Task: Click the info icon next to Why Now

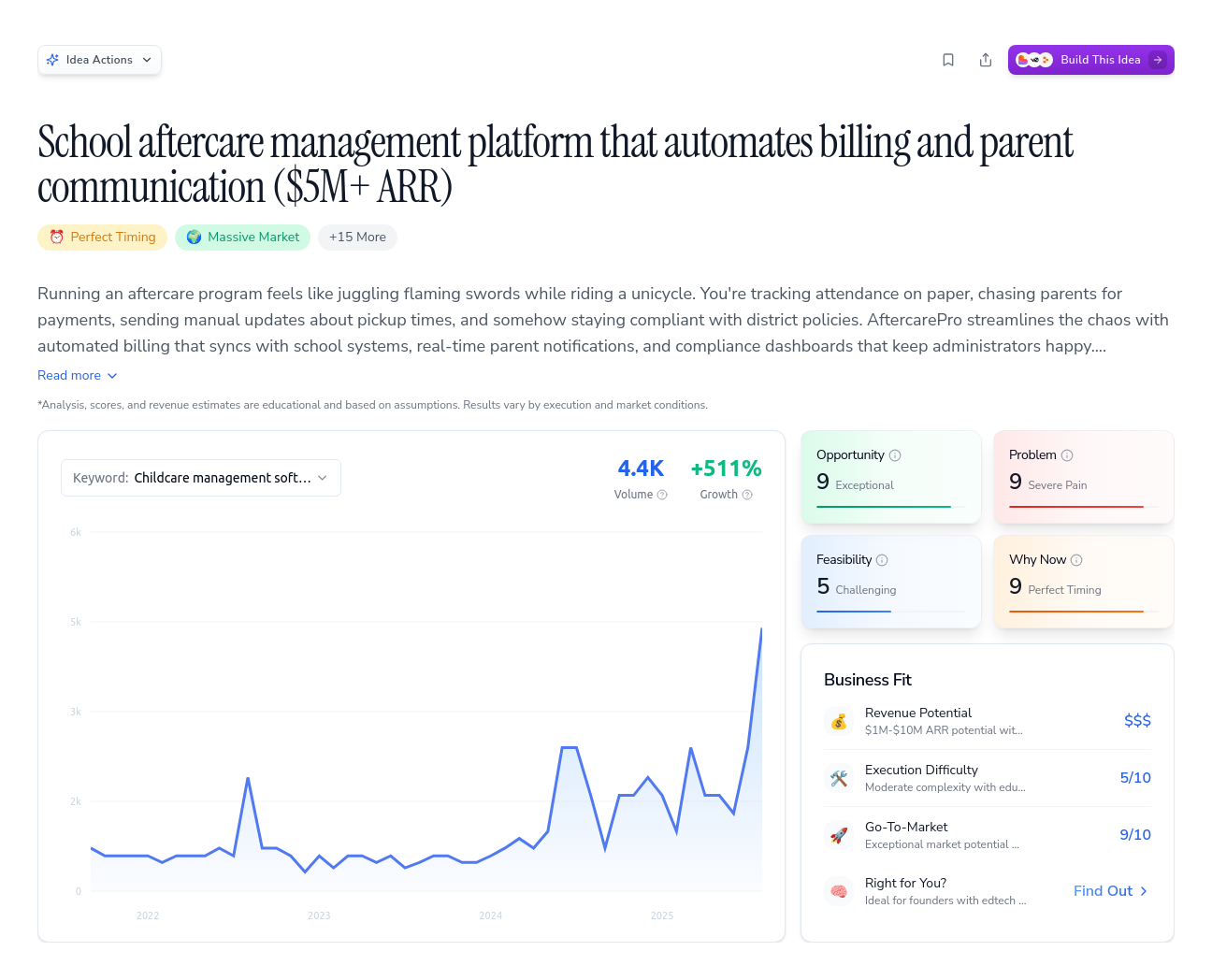Action: point(1076,560)
